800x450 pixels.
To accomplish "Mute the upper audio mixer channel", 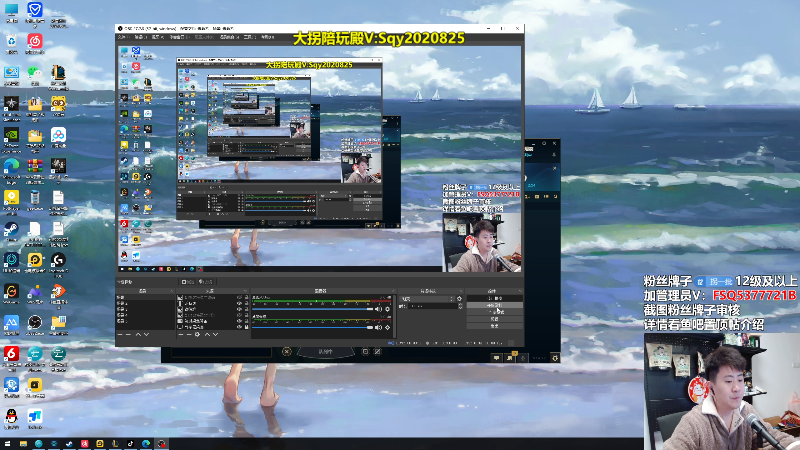I will (379, 309).
